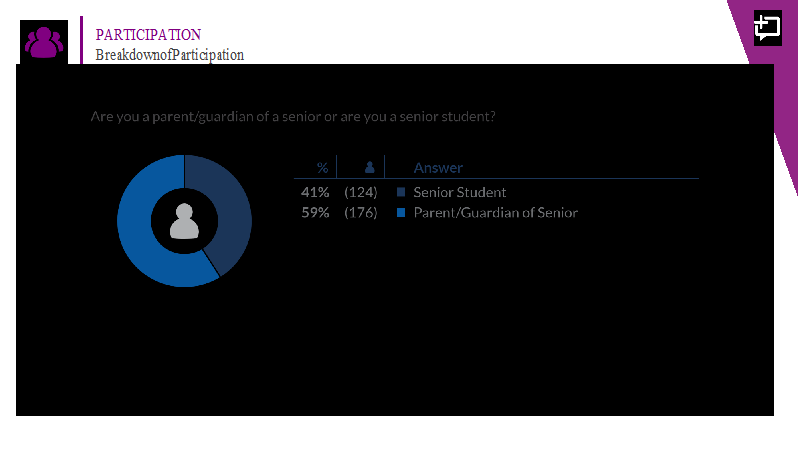The height and width of the screenshot is (450, 800).
Task: Click the percent symbol column header
Action: coord(322,167)
